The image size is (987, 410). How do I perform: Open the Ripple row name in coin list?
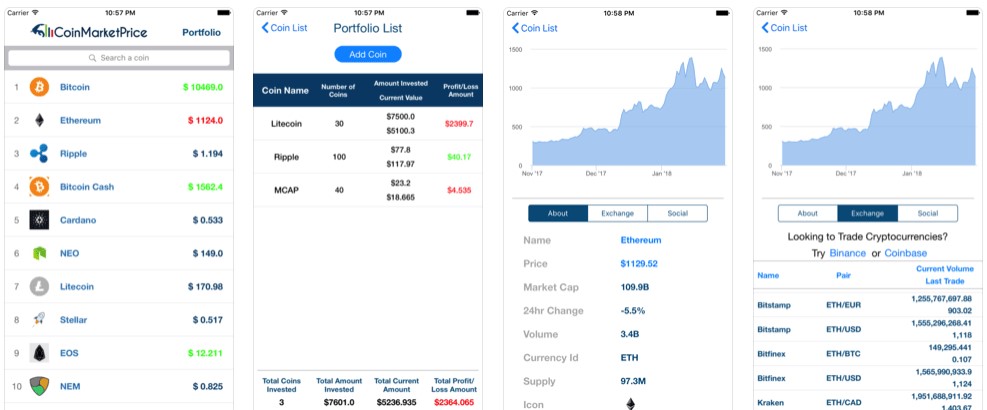74,154
